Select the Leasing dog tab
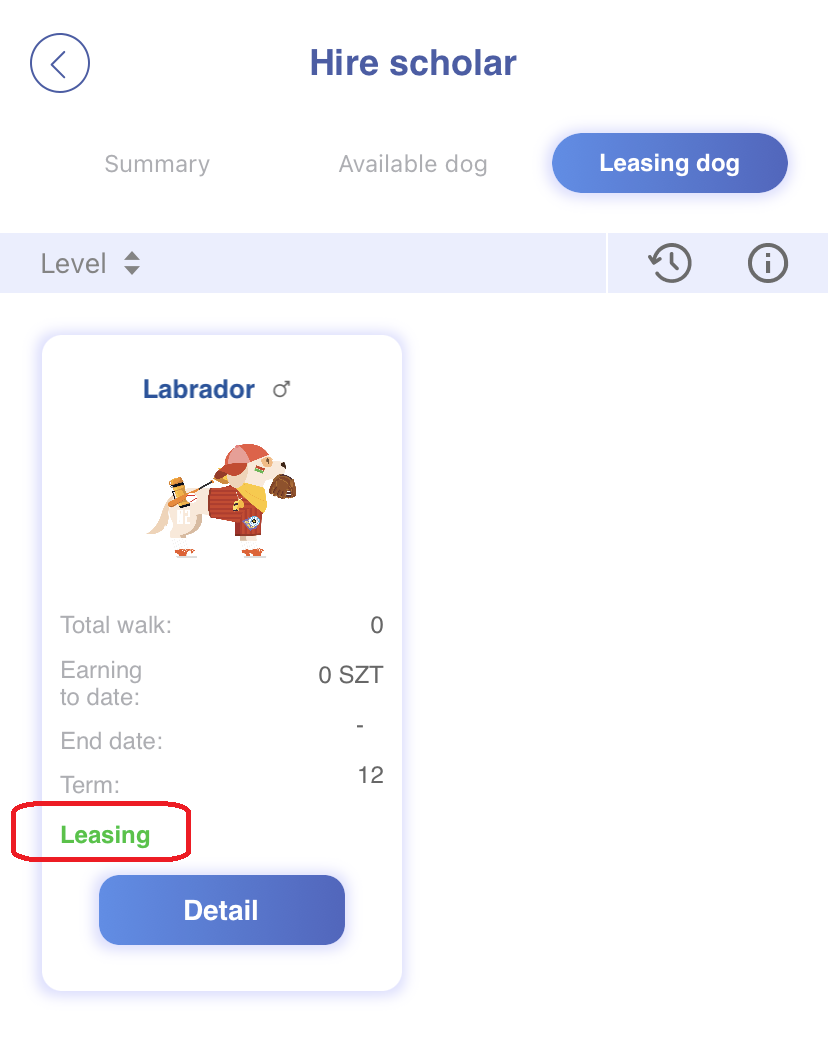Screen dimensions: 828x1057 tap(669, 163)
